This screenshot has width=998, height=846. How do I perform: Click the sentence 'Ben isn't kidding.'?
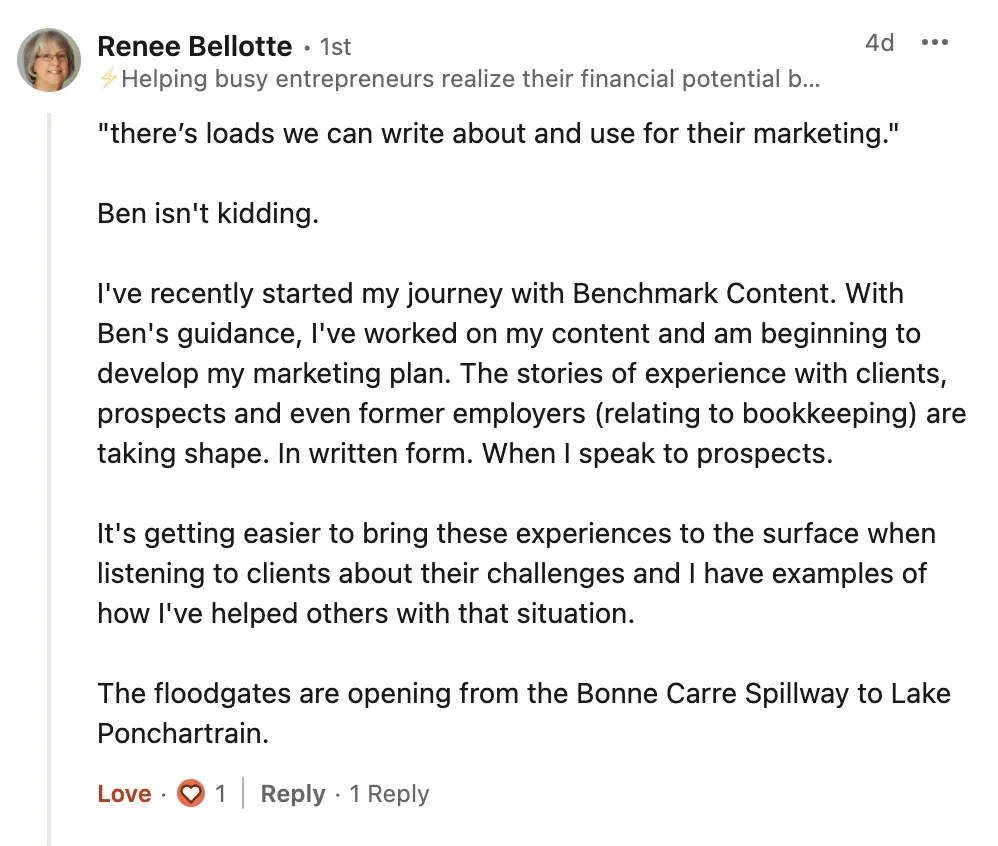point(208,213)
